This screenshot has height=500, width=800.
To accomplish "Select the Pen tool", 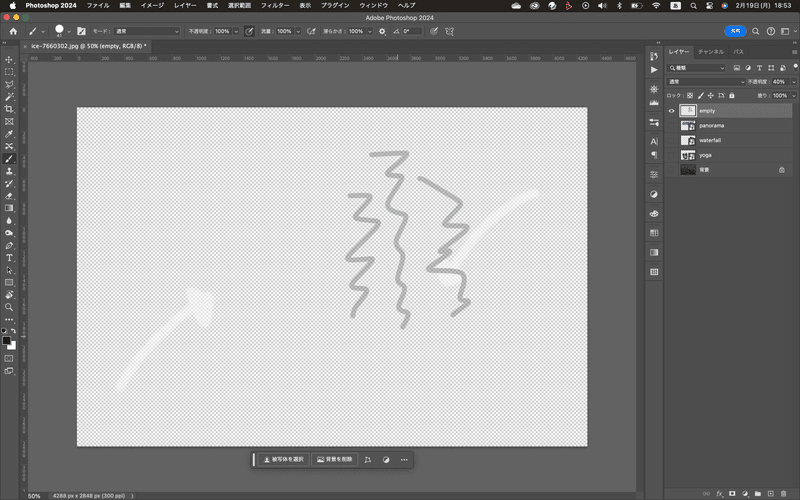I will click(x=9, y=245).
